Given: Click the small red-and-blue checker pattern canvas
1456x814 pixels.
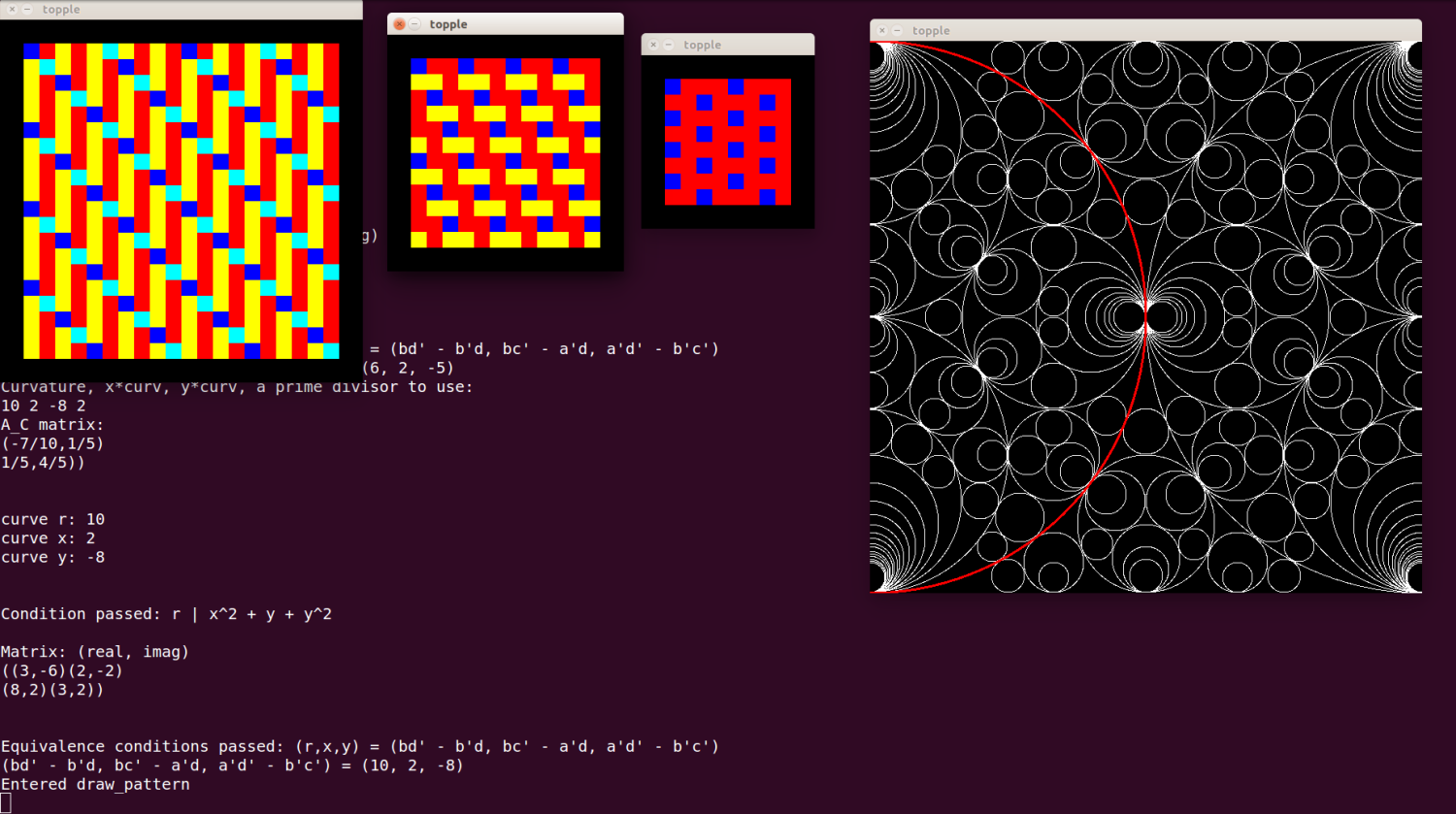Looking at the screenshot, I should [x=728, y=142].
